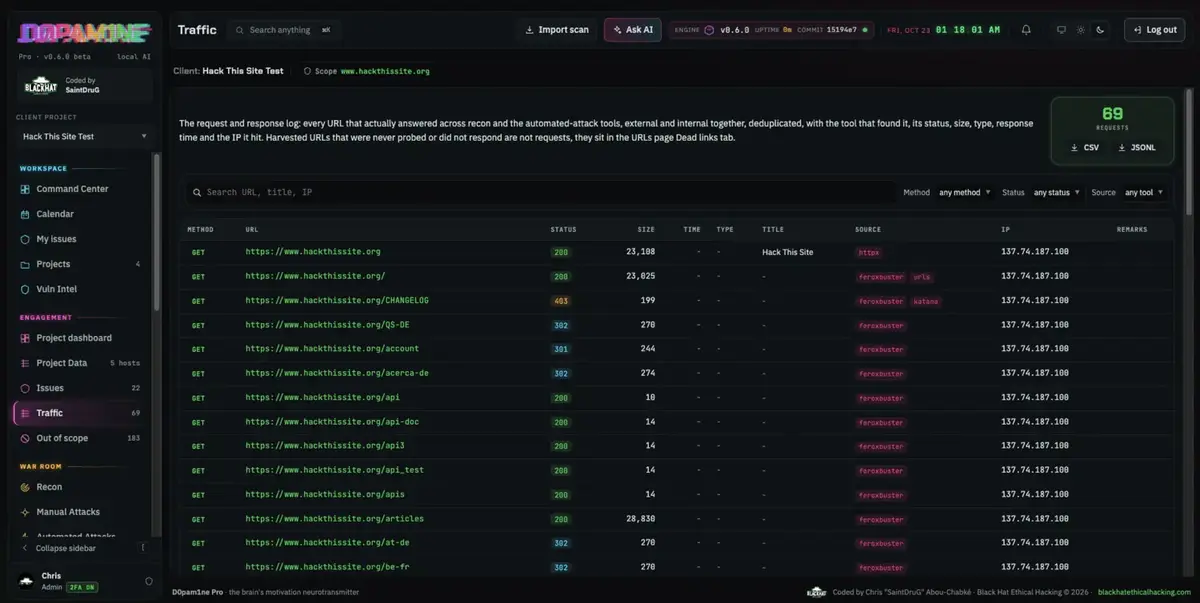Go to Command Center
Viewport: 1200px width, 603px height.
[81, 189]
